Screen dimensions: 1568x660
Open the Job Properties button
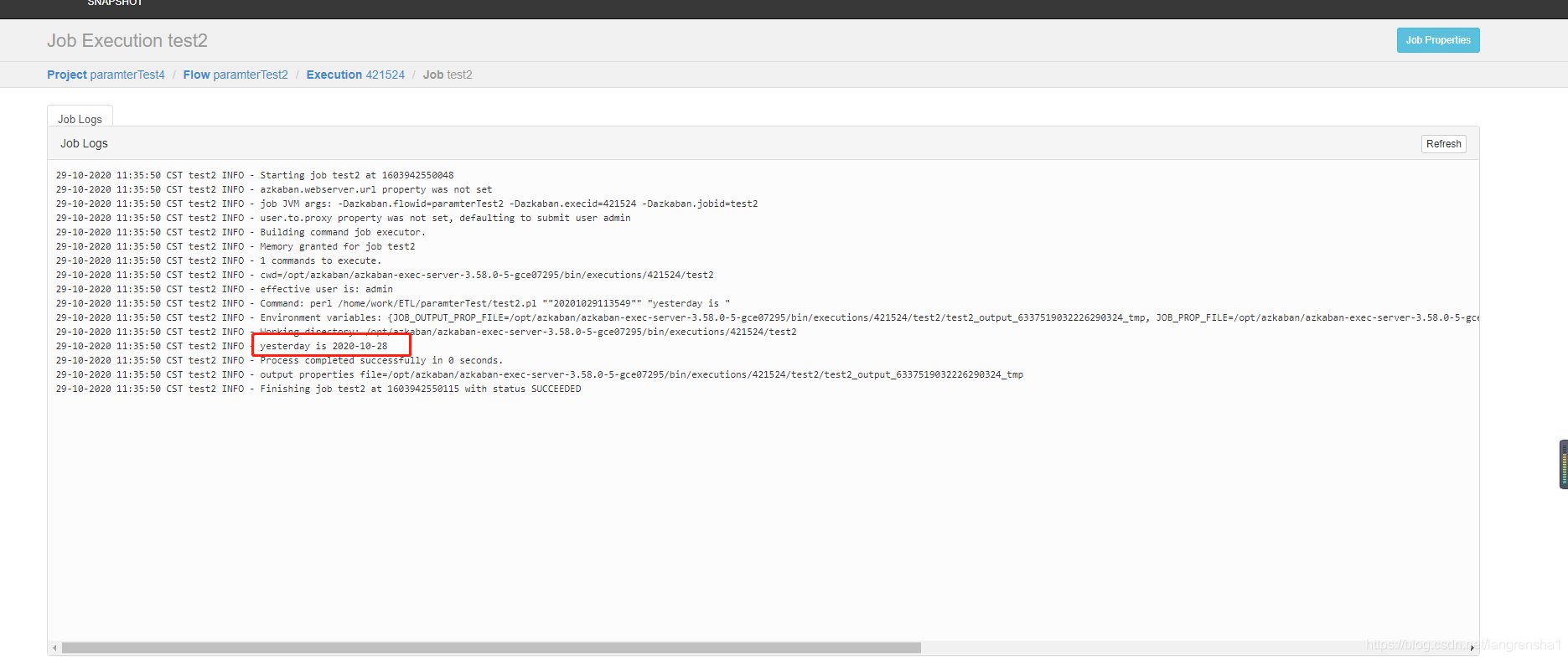(1437, 40)
